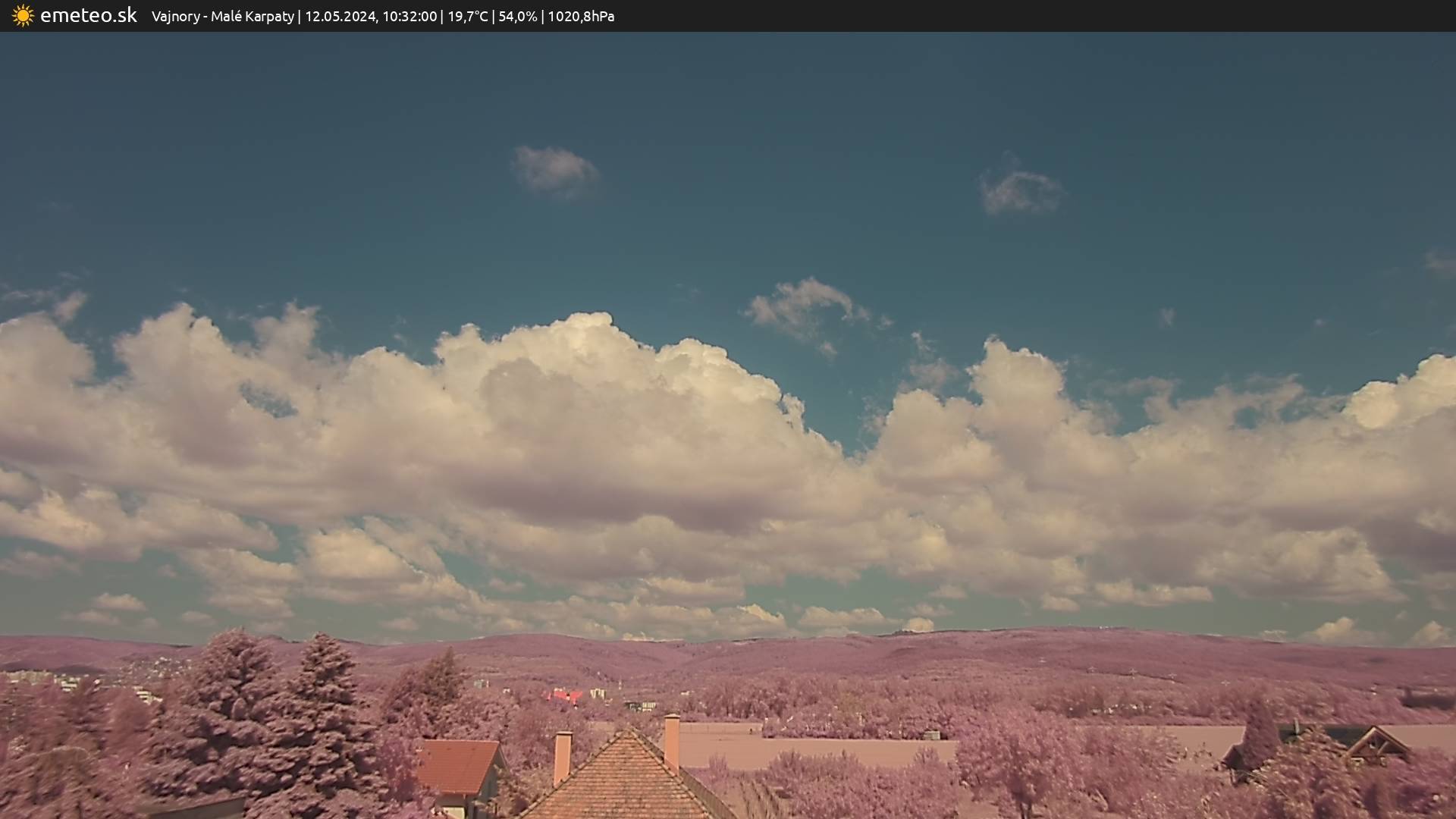
Task: Click the date 12.05.2024 in header
Action: click(340, 17)
